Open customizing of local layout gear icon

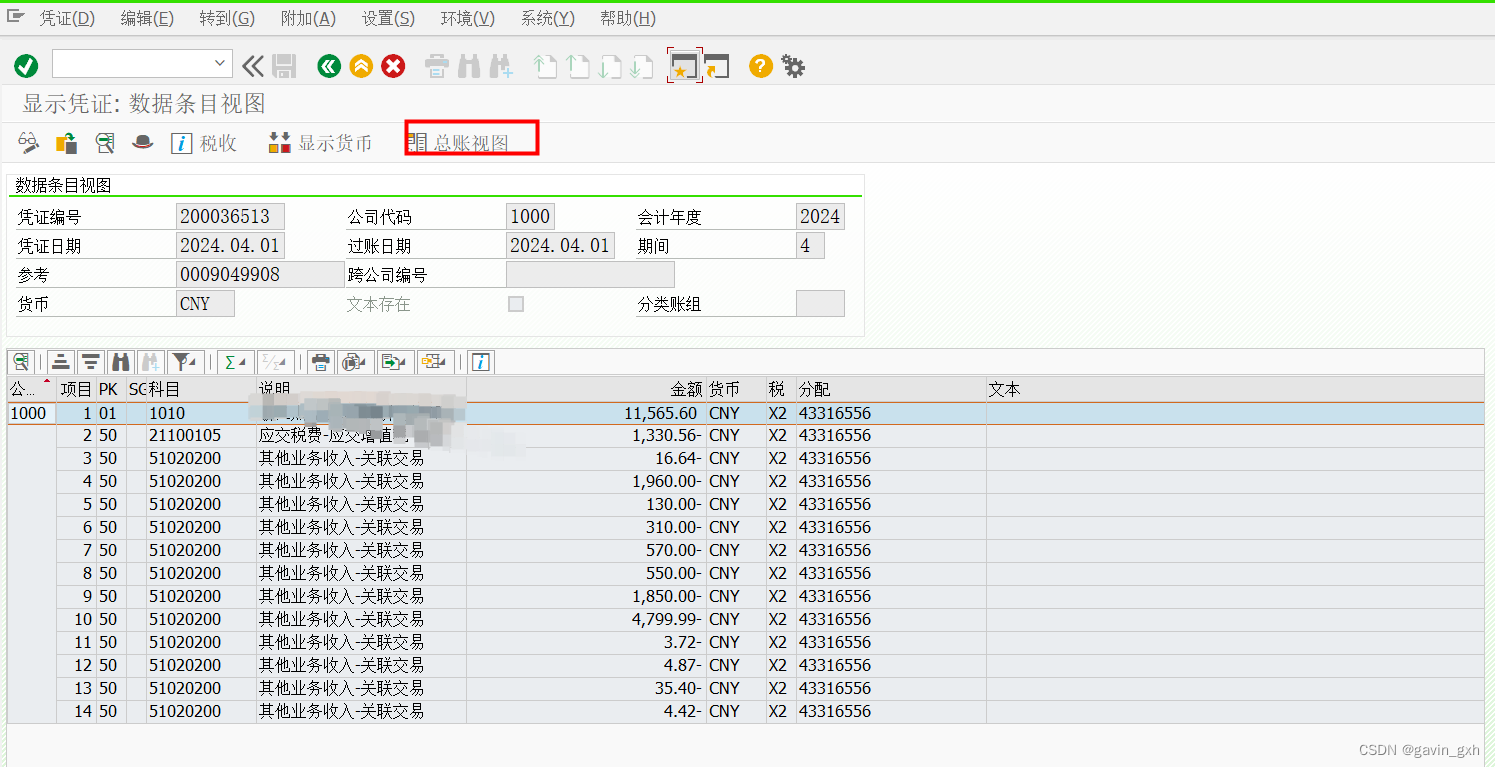pyautogui.click(x=792, y=66)
